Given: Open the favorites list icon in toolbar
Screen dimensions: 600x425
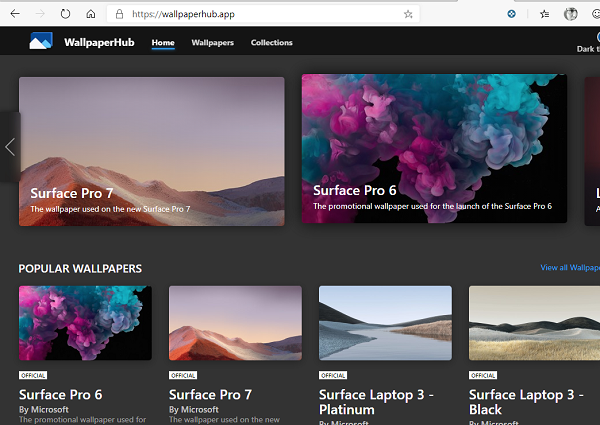Looking at the screenshot, I should coord(544,15).
